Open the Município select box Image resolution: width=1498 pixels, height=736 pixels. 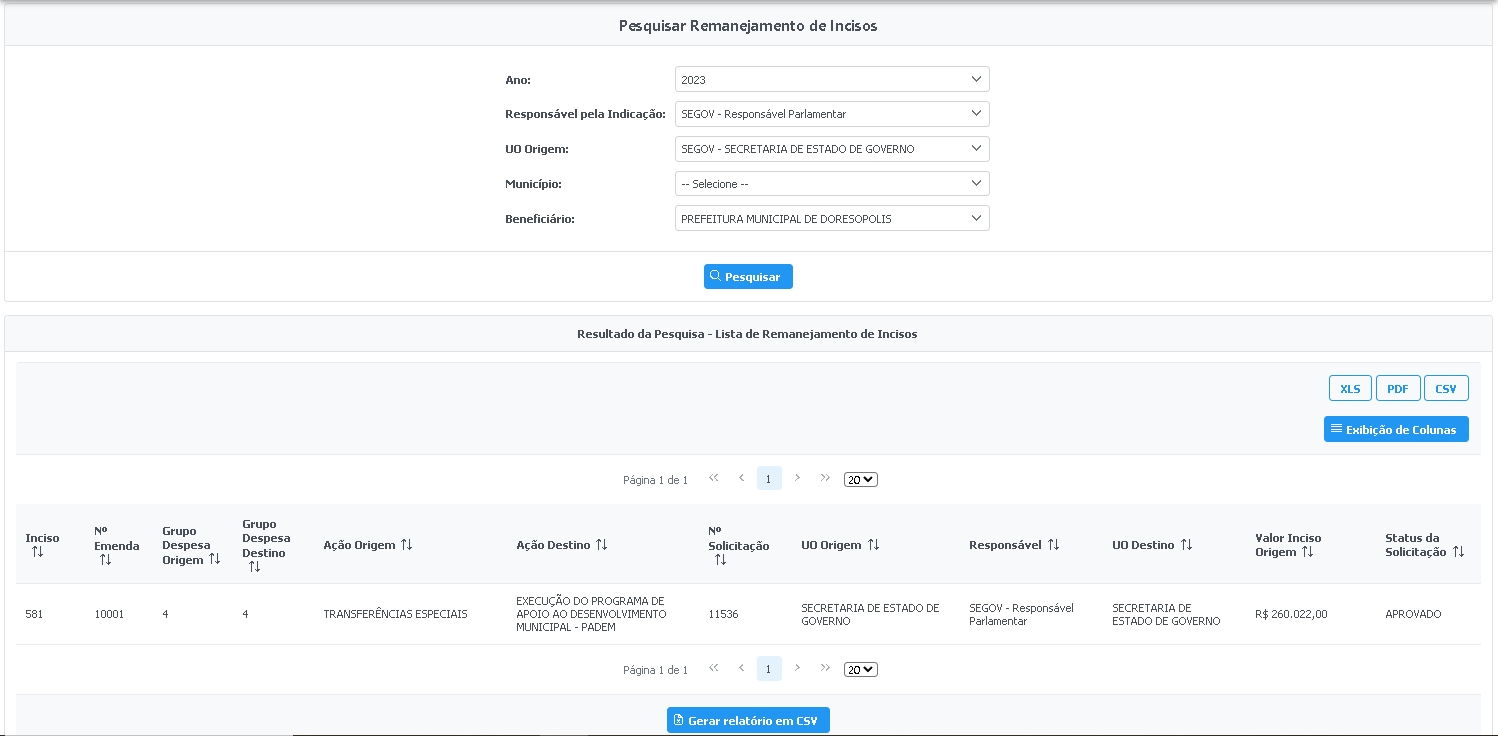831,184
